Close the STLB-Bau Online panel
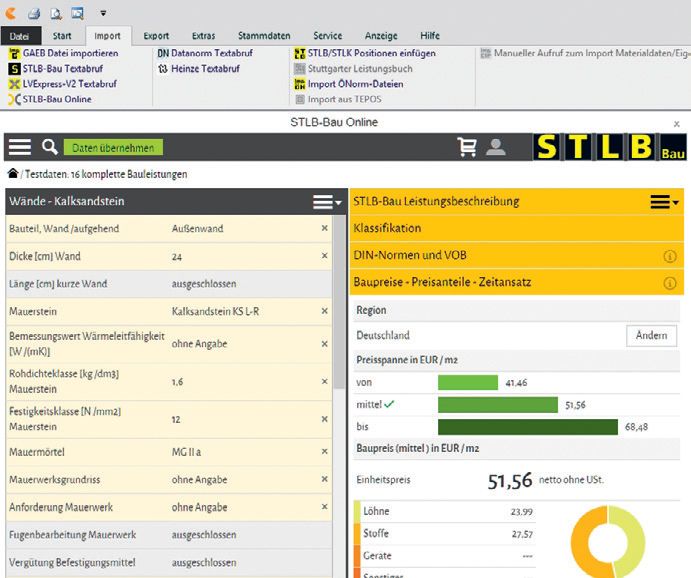691x578 pixels. pyautogui.click(x=676, y=124)
